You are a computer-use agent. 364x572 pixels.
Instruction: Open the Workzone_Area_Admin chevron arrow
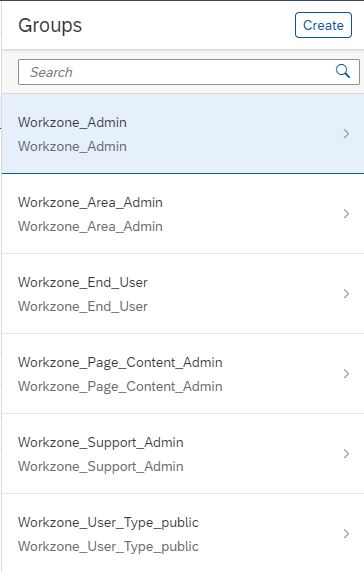pyautogui.click(x=346, y=214)
